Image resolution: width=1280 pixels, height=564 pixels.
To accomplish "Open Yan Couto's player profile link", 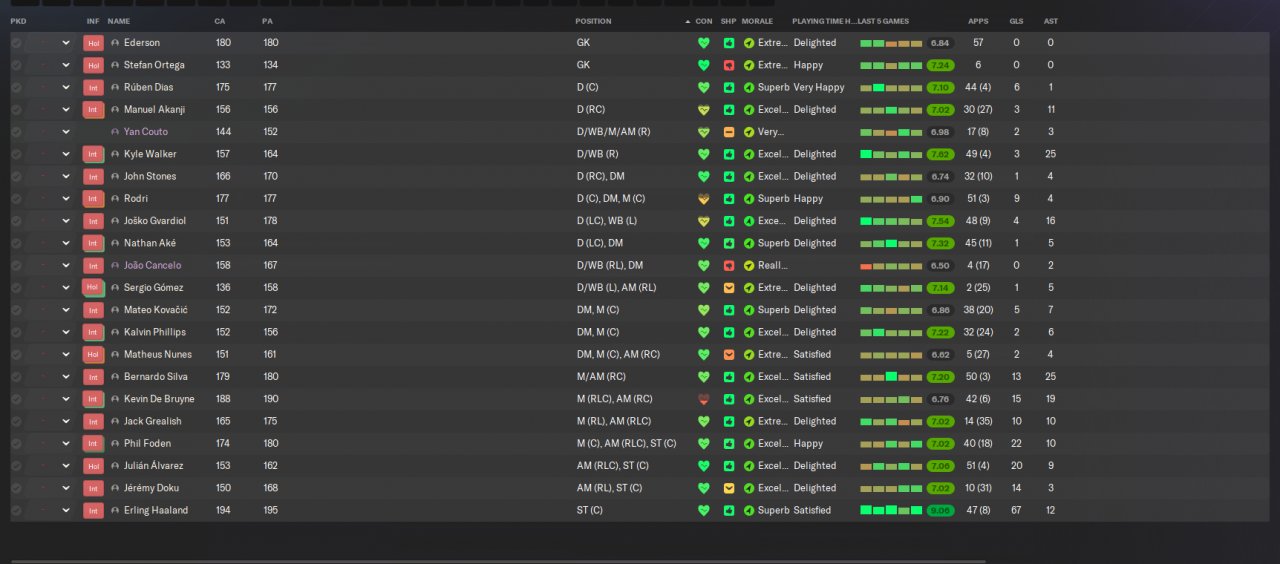I will [x=146, y=132].
